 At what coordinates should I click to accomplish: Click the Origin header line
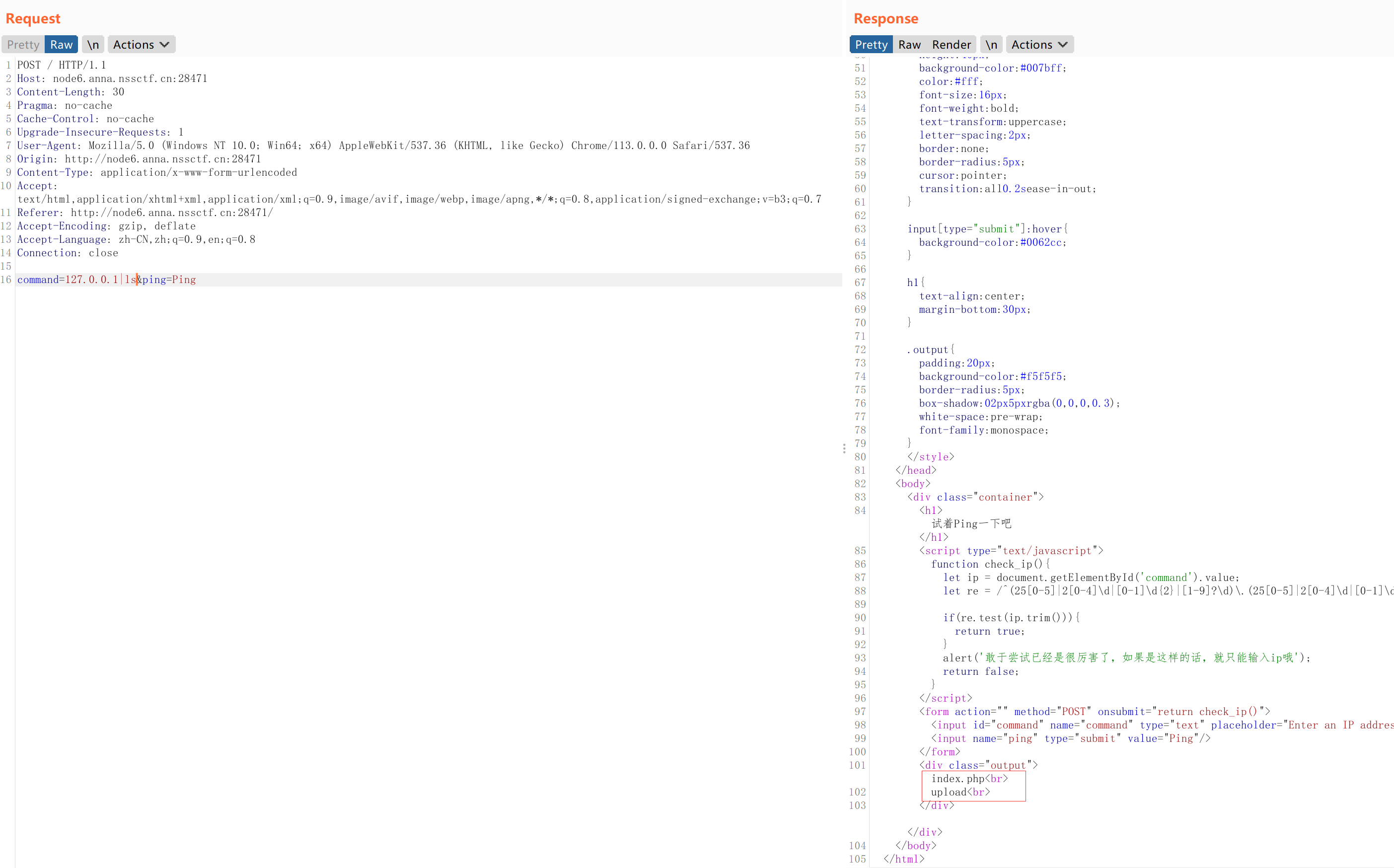pyautogui.click(x=139, y=159)
